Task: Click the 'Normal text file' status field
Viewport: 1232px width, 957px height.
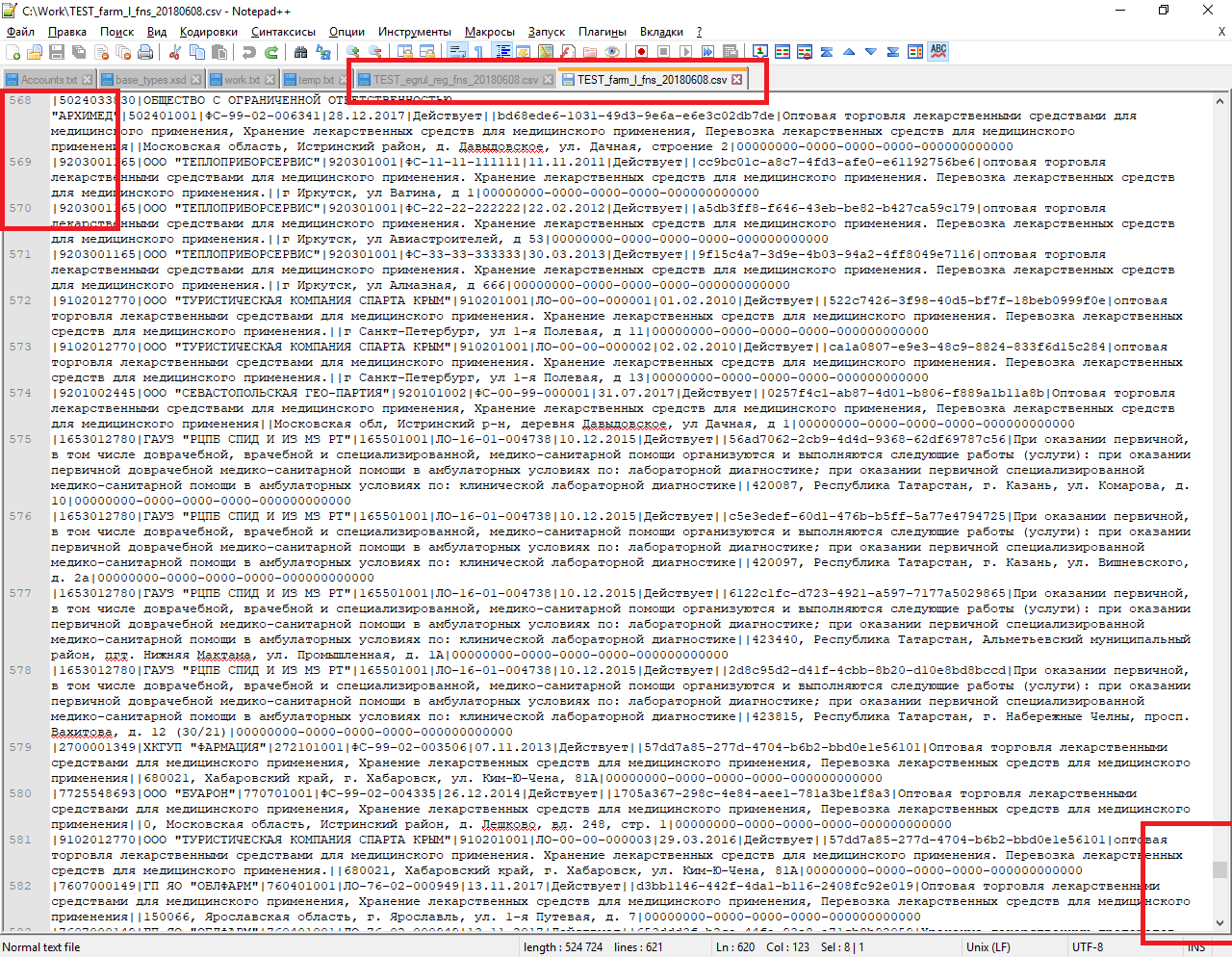Action: click(x=41, y=947)
